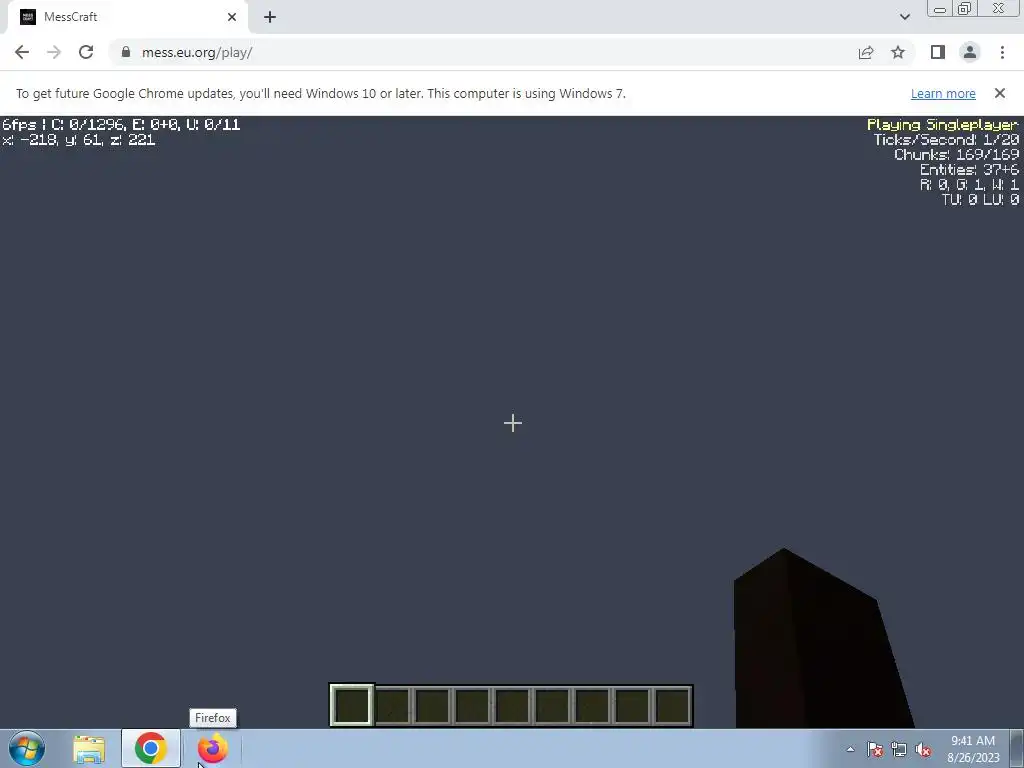
Task: Select the sixth hotbar slot
Action: (x=552, y=705)
